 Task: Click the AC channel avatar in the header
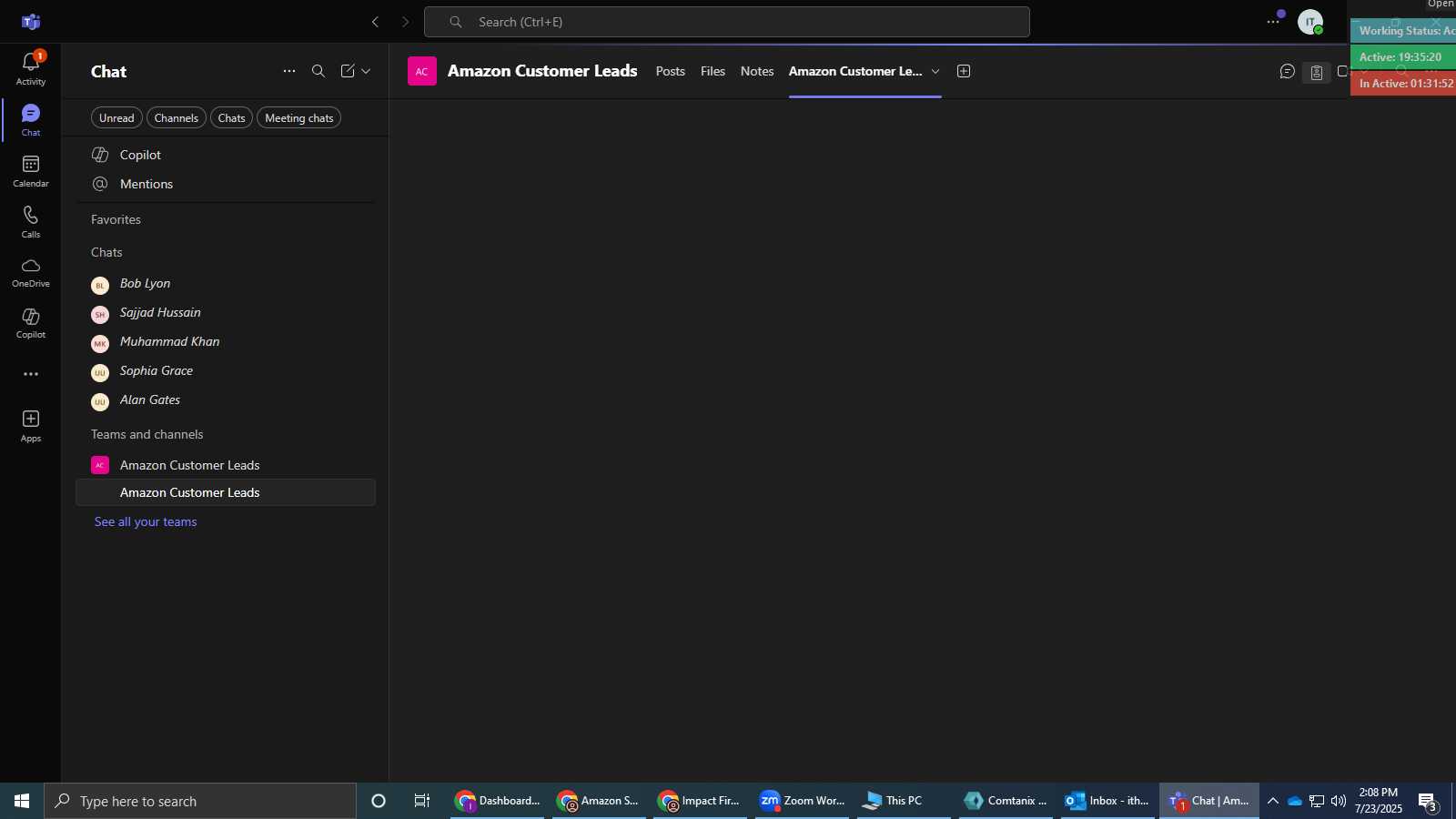pyautogui.click(x=422, y=71)
